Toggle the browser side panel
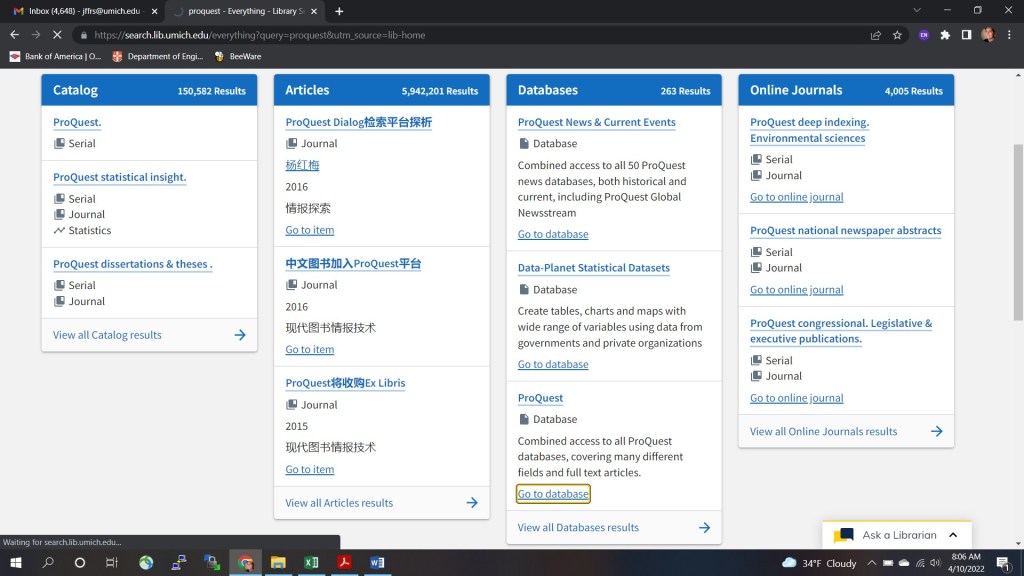The image size is (1024, 576). pos(966,35)
